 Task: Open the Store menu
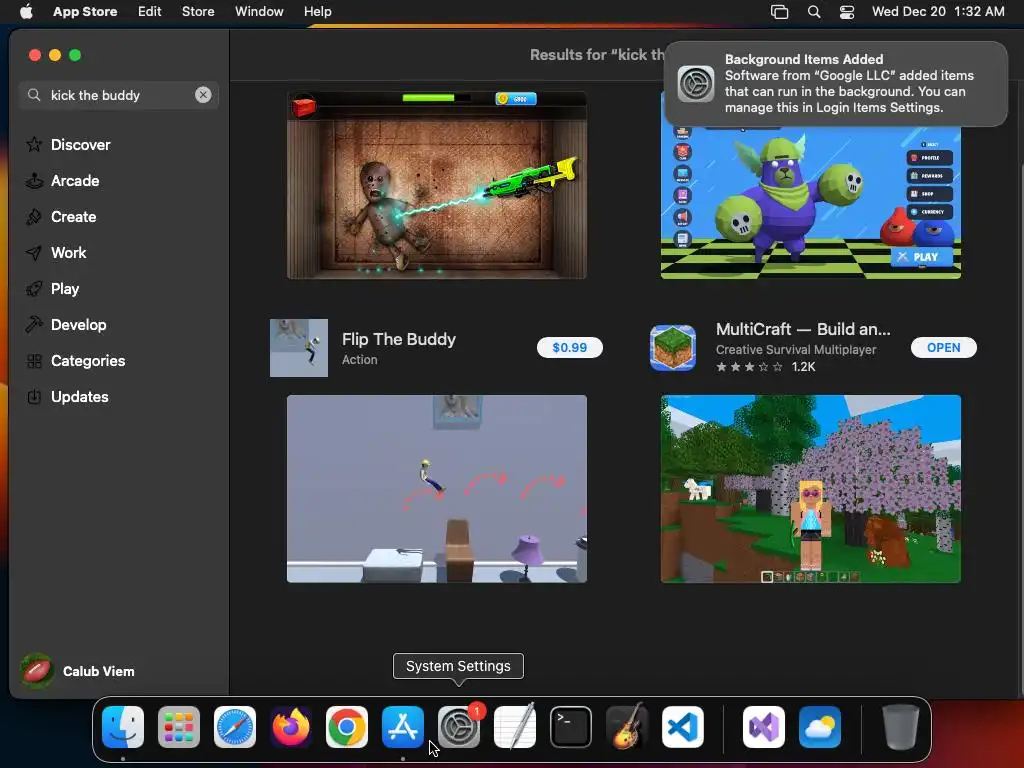click(x=198, y=11)
